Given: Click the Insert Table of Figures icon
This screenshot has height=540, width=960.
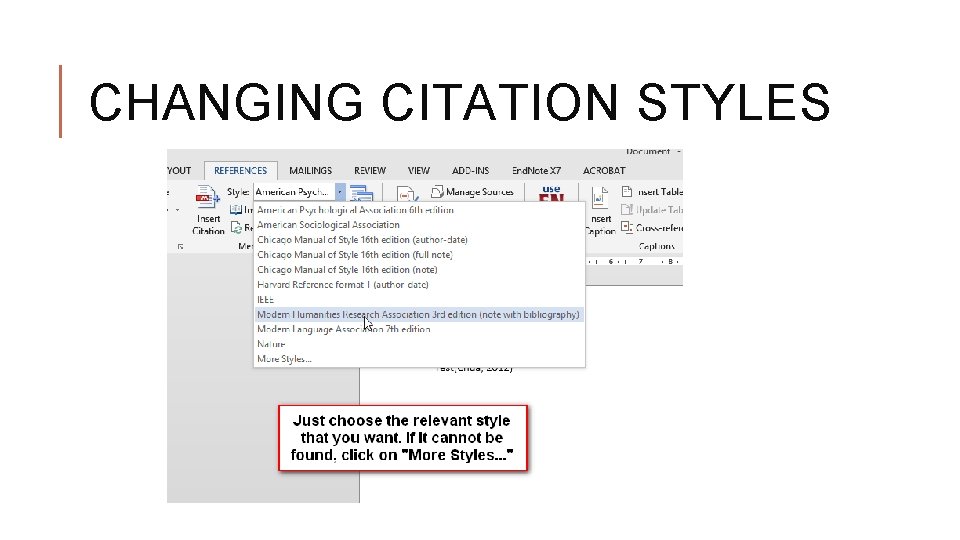Looking at the screenshot, I should pyautogui.click(x=627, y=192).
